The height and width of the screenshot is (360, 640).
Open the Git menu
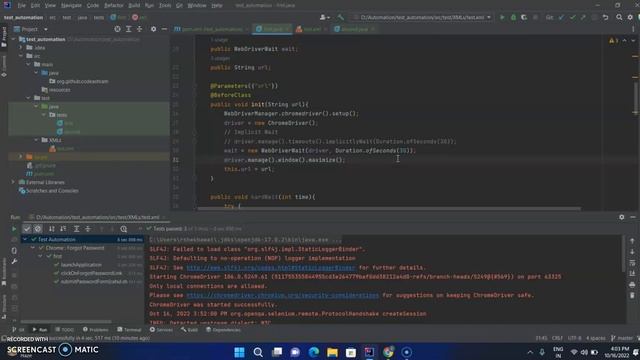179,6
